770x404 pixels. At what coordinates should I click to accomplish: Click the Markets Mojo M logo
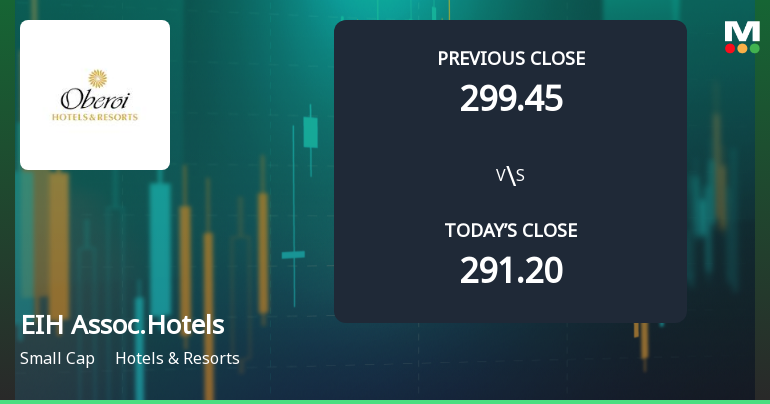pos(741,31)
